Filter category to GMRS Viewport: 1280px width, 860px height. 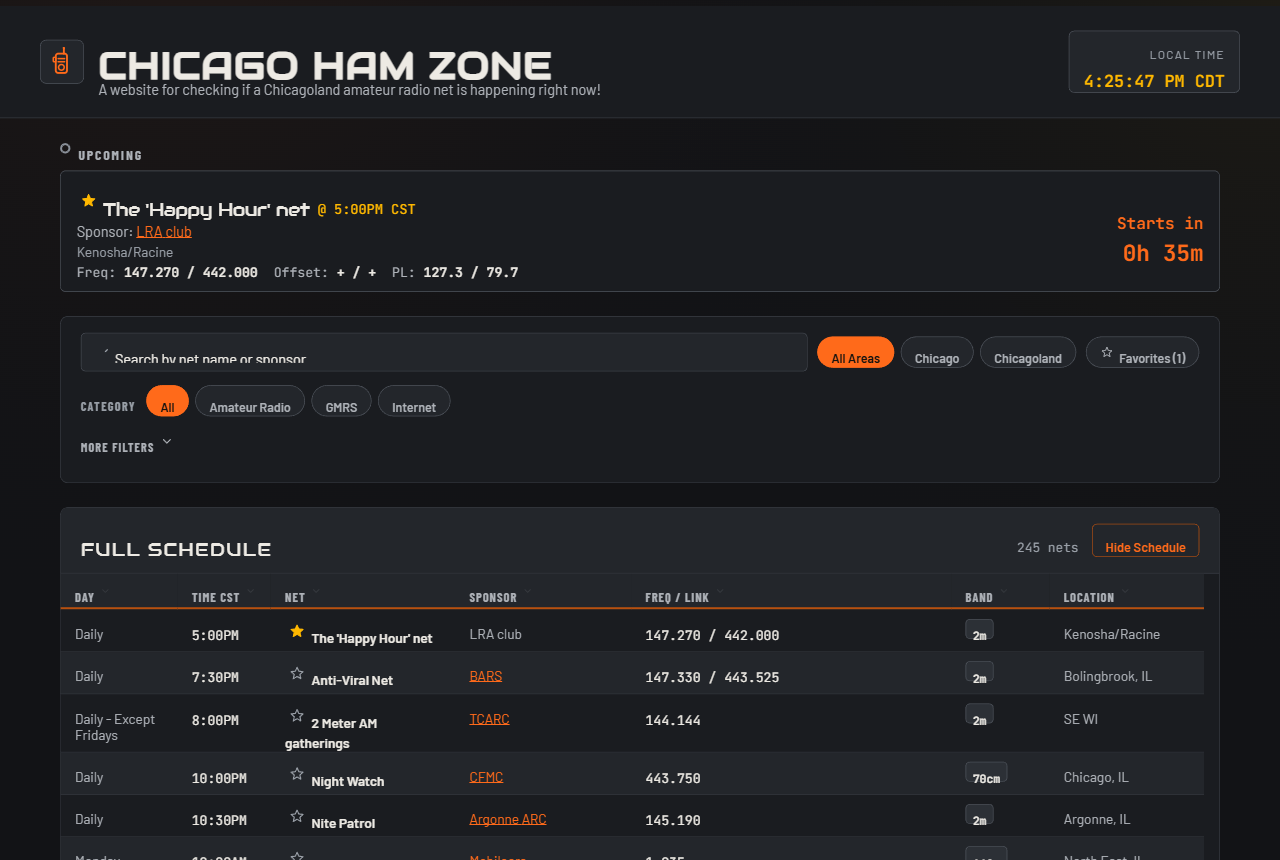pyautogui.click(x=341, y=401)
